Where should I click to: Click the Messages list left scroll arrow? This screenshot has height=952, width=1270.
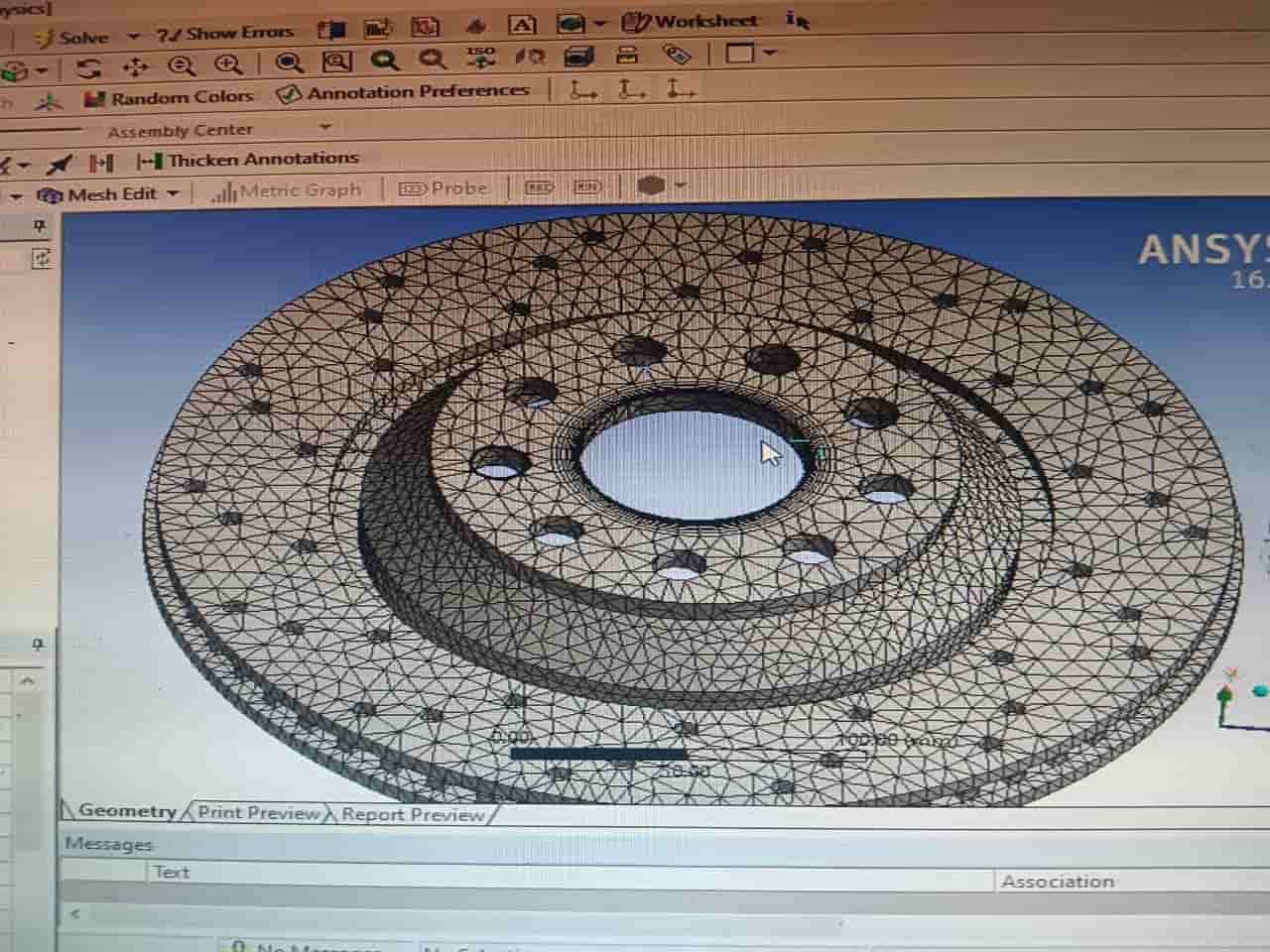75,913
